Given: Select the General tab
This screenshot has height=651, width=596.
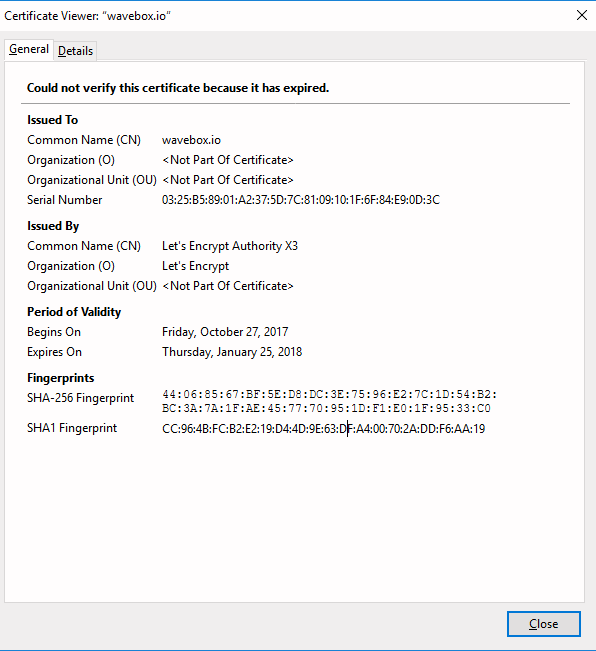Looking at the screenshot, I should point(29,49).
